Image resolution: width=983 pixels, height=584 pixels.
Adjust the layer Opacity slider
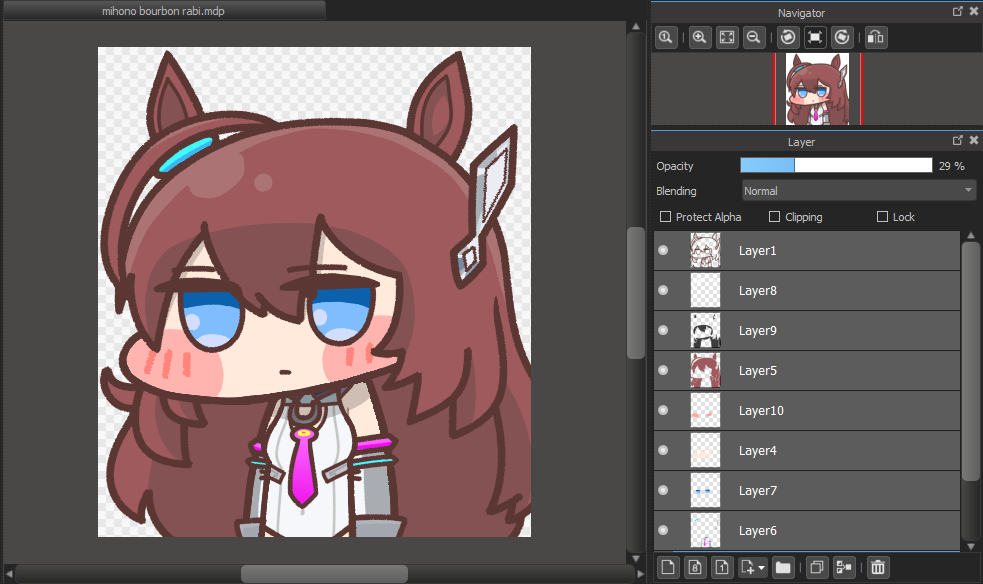(x=836, y=165)
